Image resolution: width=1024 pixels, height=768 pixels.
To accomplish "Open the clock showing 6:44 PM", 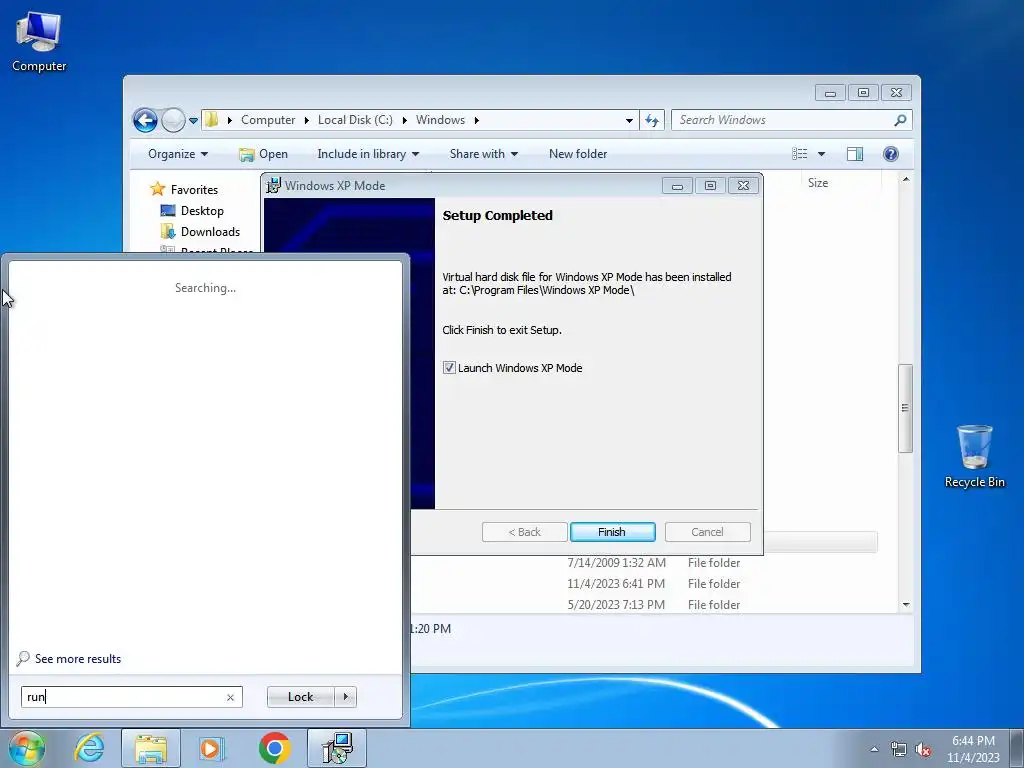I will (x=973, y=748).
